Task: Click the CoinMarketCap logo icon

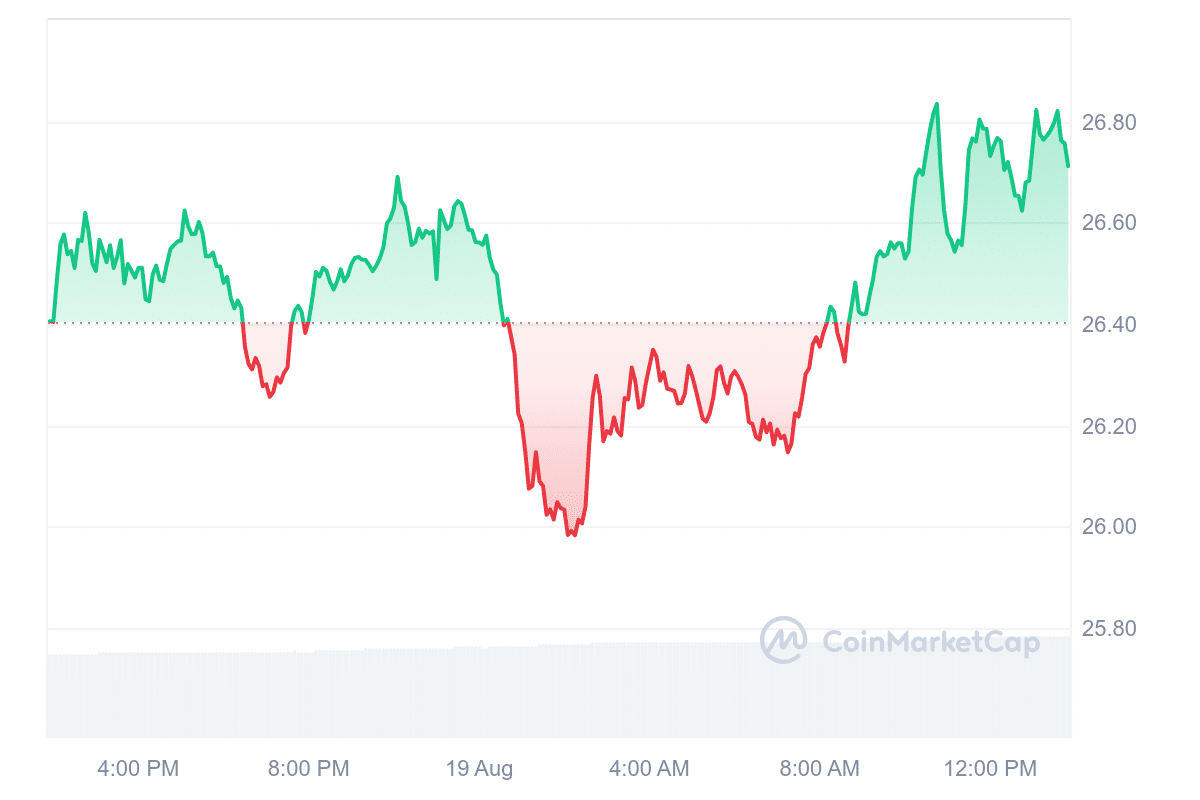Action: click(x=783, y=640)
